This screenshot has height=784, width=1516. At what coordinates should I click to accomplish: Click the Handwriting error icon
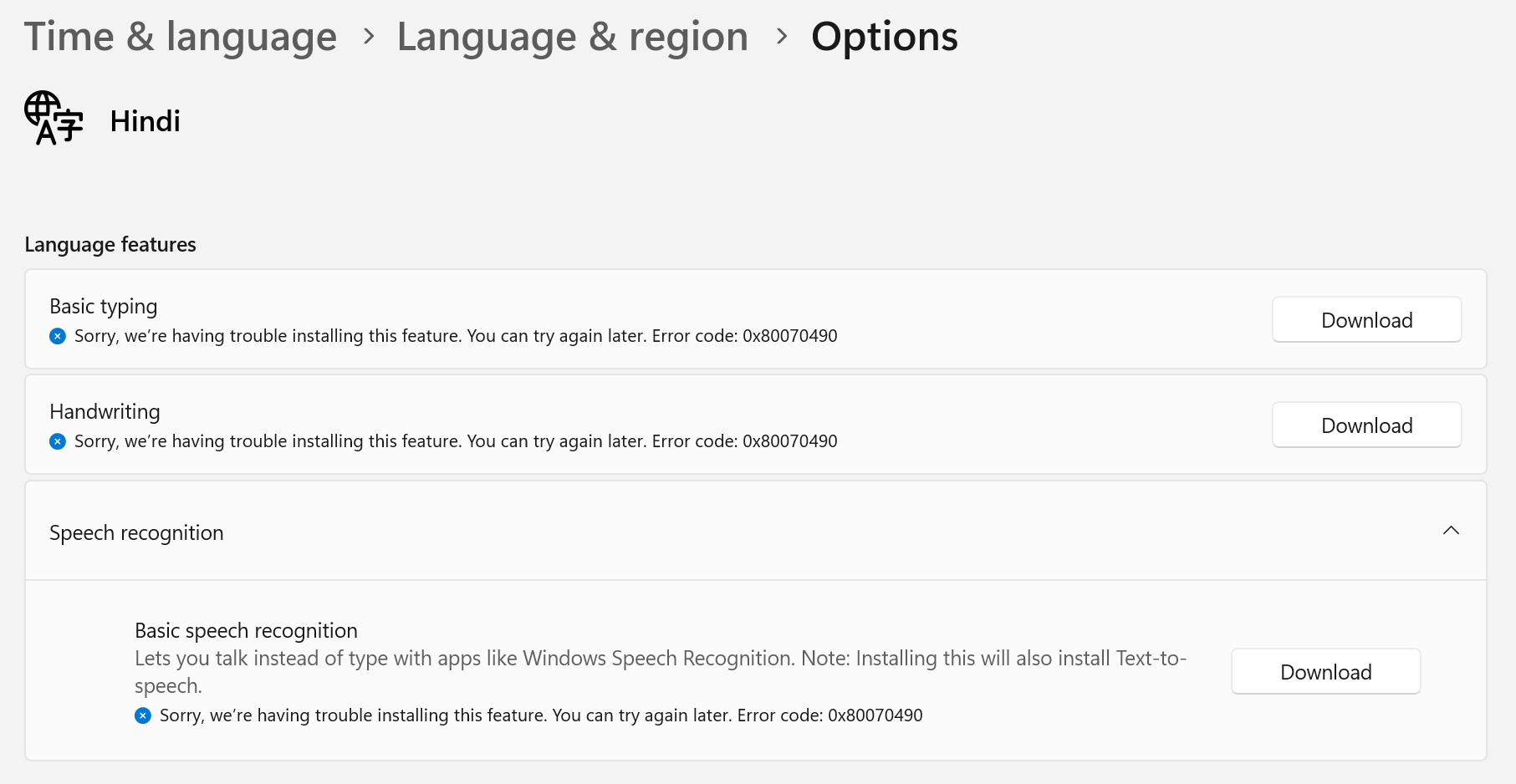coord(58,441)
